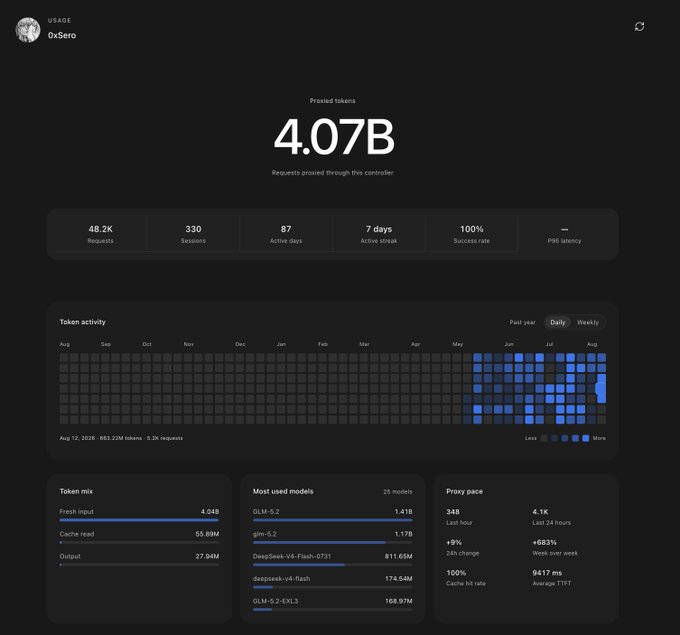The height and width of the screenshot is (635, 680).
Task: Click the 25 models count link
Action: pos(398,491)
